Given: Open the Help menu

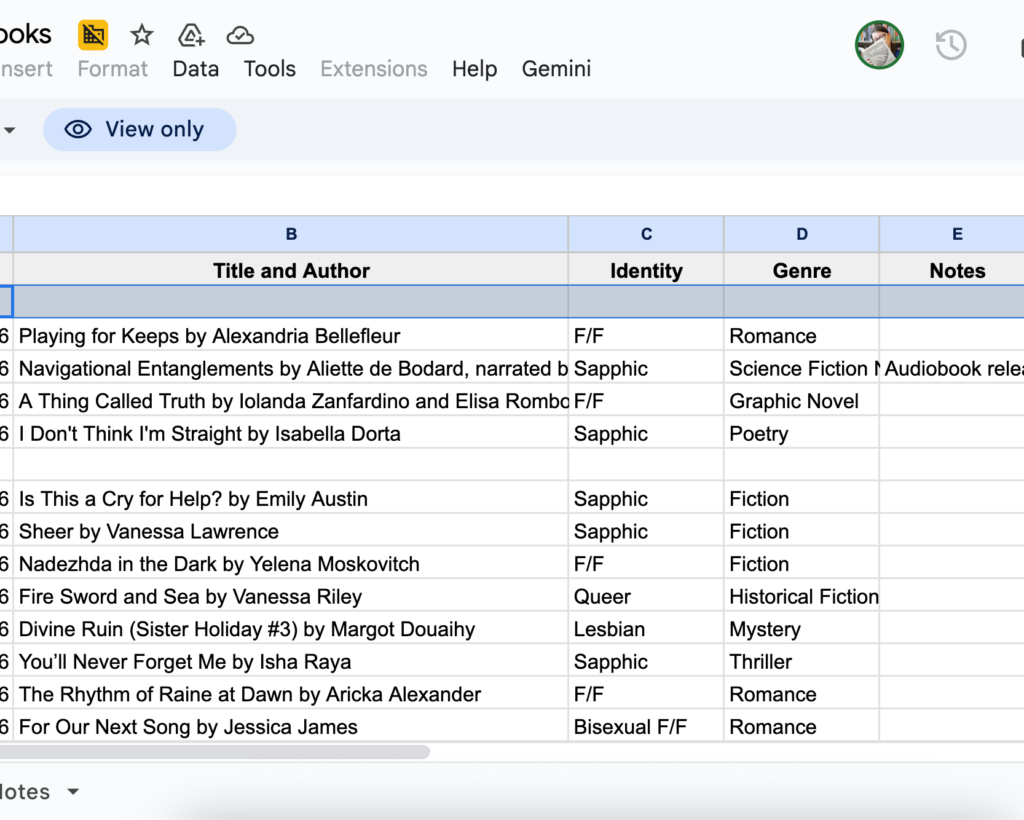Looking at the screenshot, I should tap(474, 69).
